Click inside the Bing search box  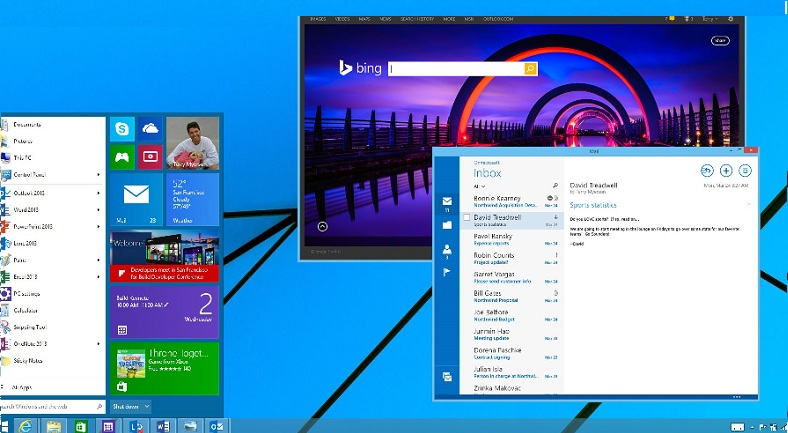(x=456, y=68)
